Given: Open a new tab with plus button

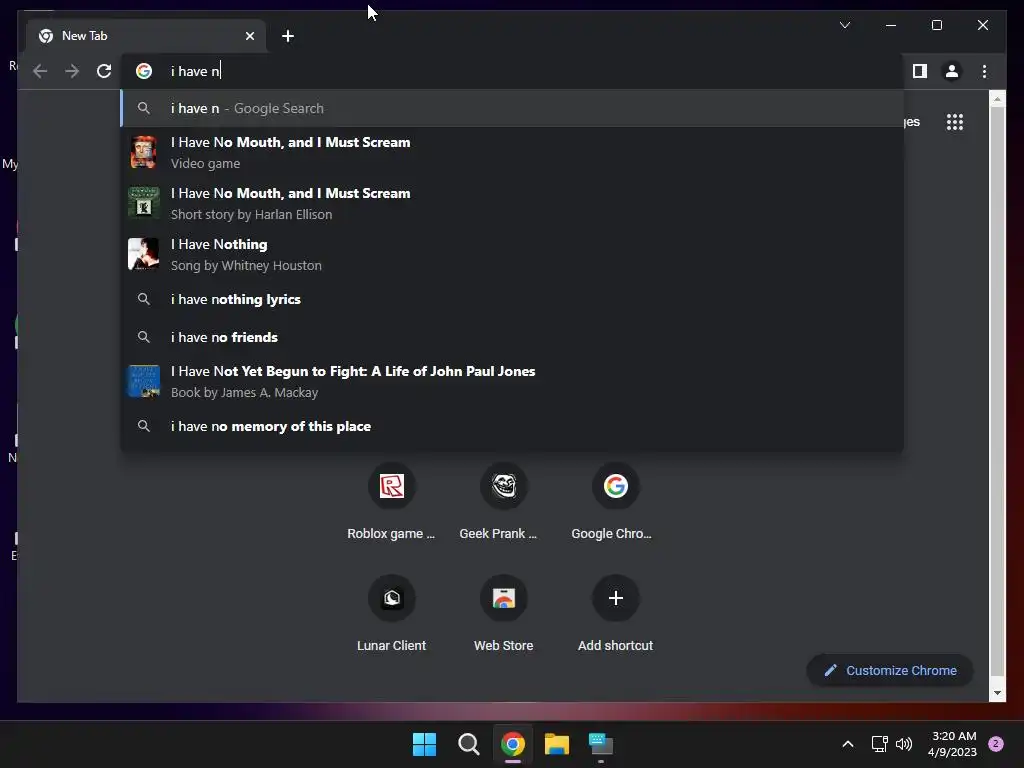Looking at the screenshot, I should click(x=287, y=36).
